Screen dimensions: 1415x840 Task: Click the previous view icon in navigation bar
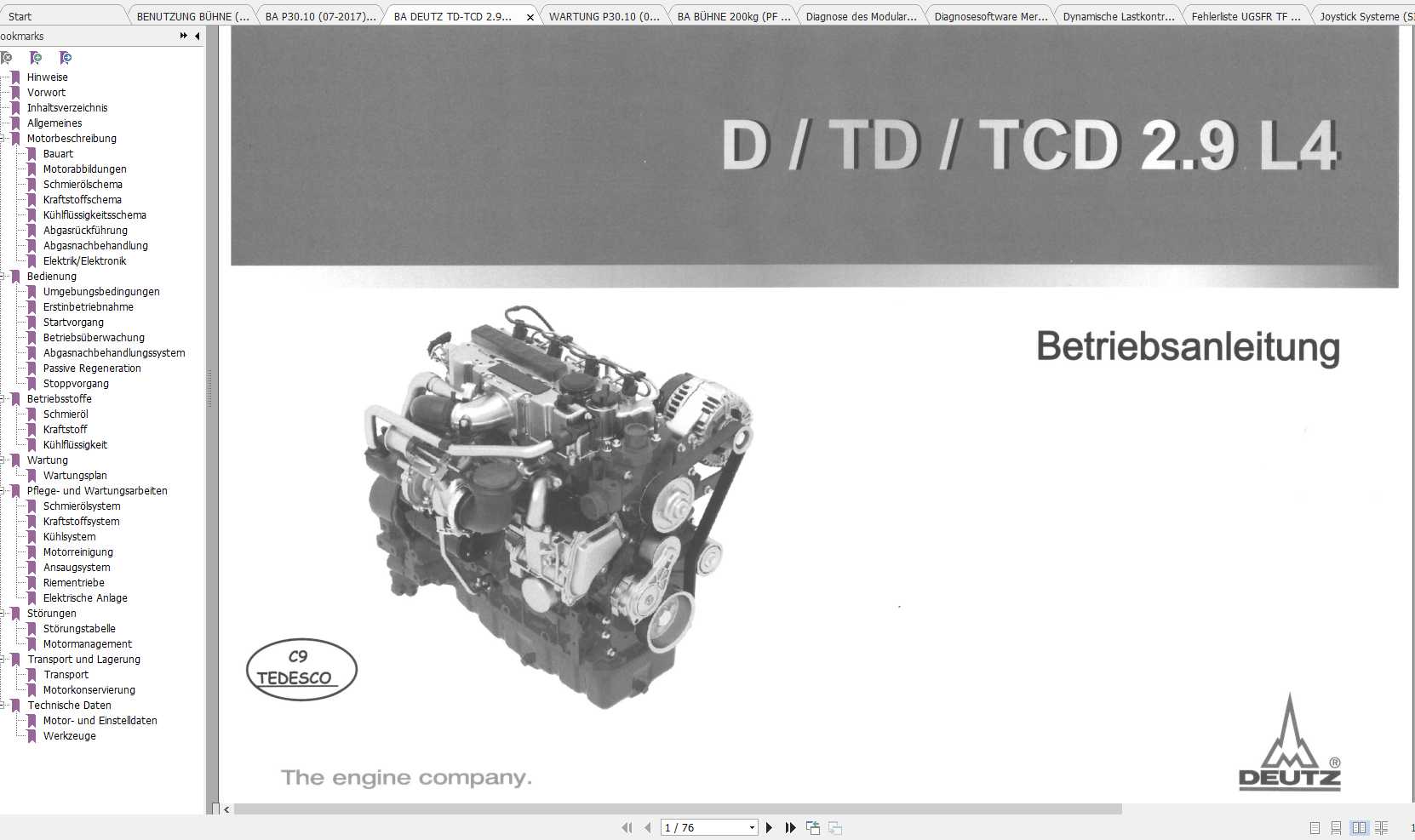click(x=813, y=827)
